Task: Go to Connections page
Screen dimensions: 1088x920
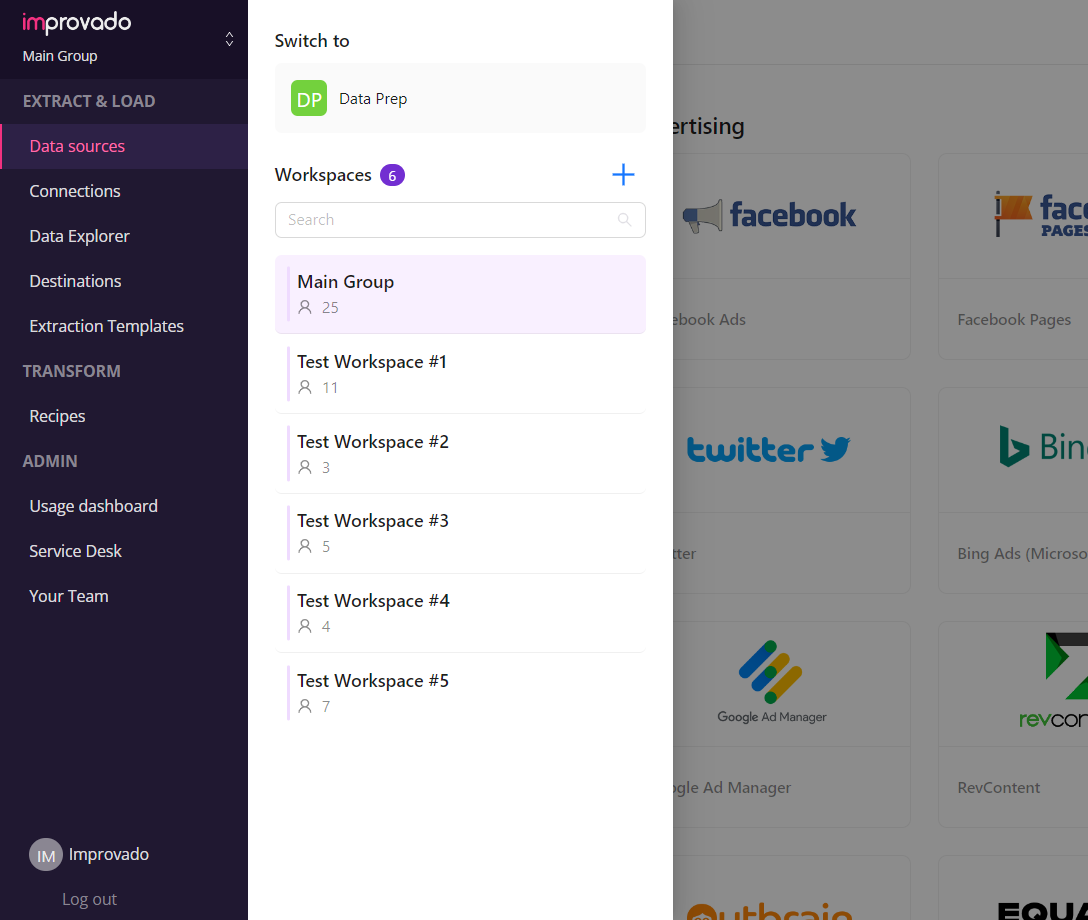Action: (75, 191)
